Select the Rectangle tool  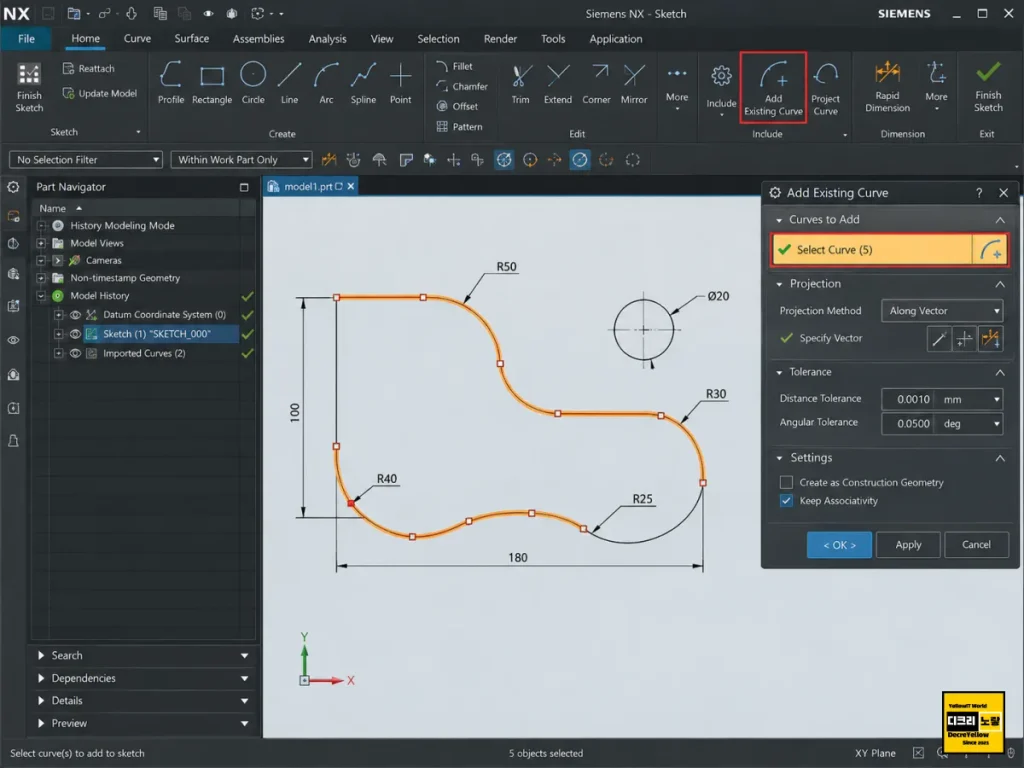point(212,82)
